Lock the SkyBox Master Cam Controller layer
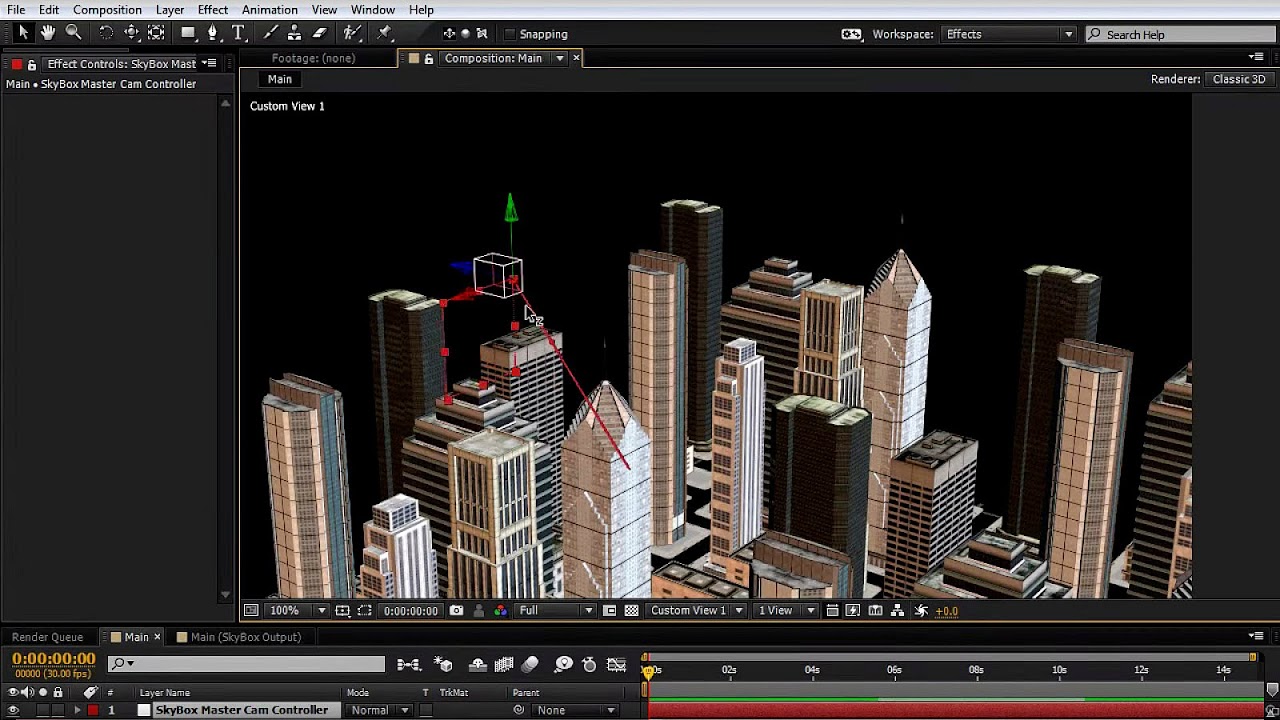 click(59, 710)
